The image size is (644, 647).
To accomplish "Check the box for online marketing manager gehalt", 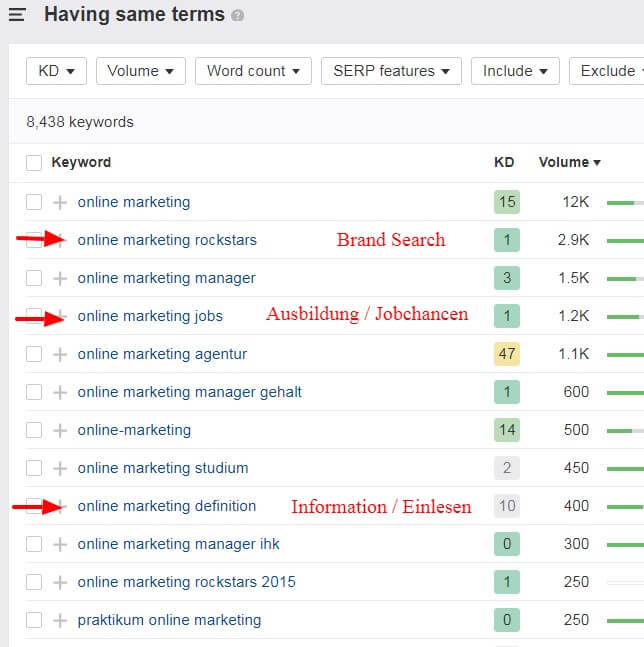I will [x=34, y=392].
